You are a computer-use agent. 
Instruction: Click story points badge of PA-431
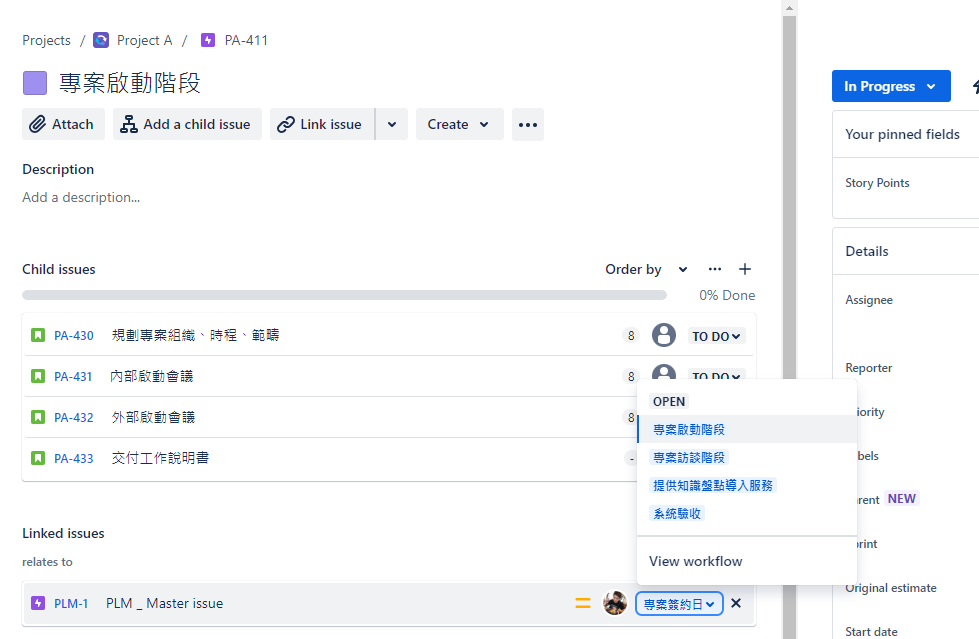631,376
